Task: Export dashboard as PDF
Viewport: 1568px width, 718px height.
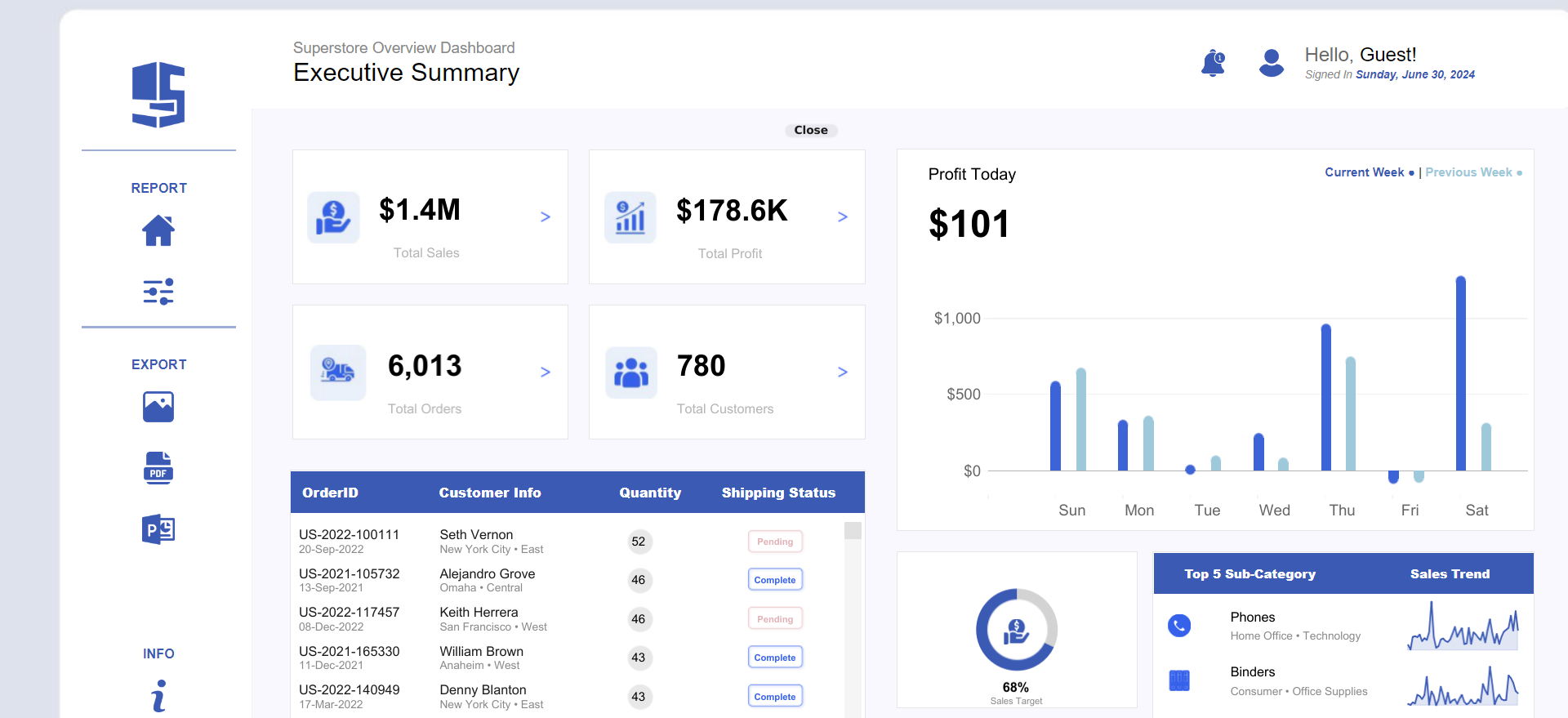Action: (x=158, y=468)
